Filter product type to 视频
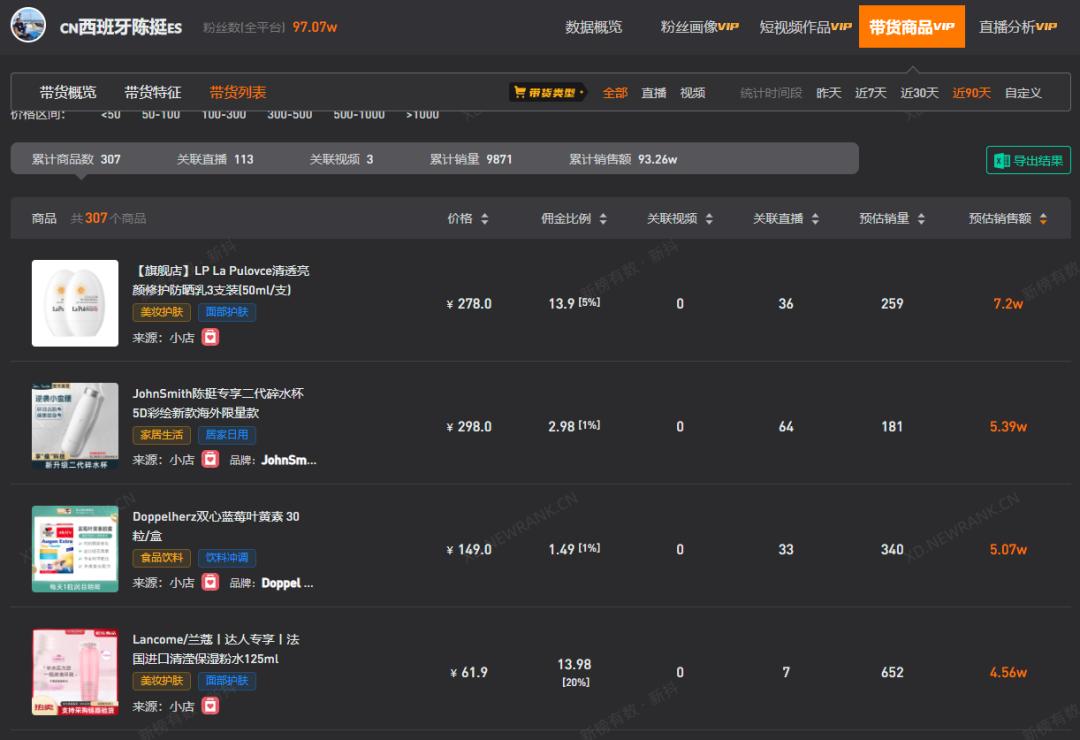This screenshot has height=740, width=1080. coord(693,93)
